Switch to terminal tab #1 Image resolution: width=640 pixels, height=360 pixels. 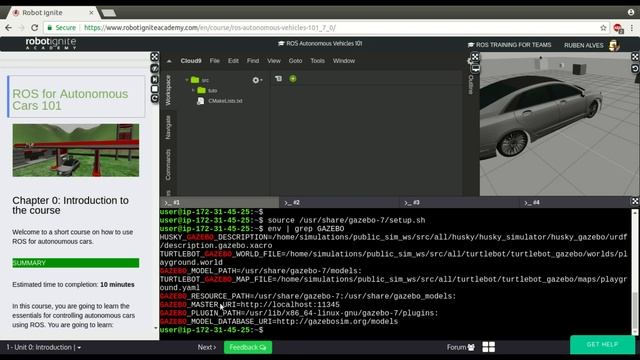click(220, 202)
